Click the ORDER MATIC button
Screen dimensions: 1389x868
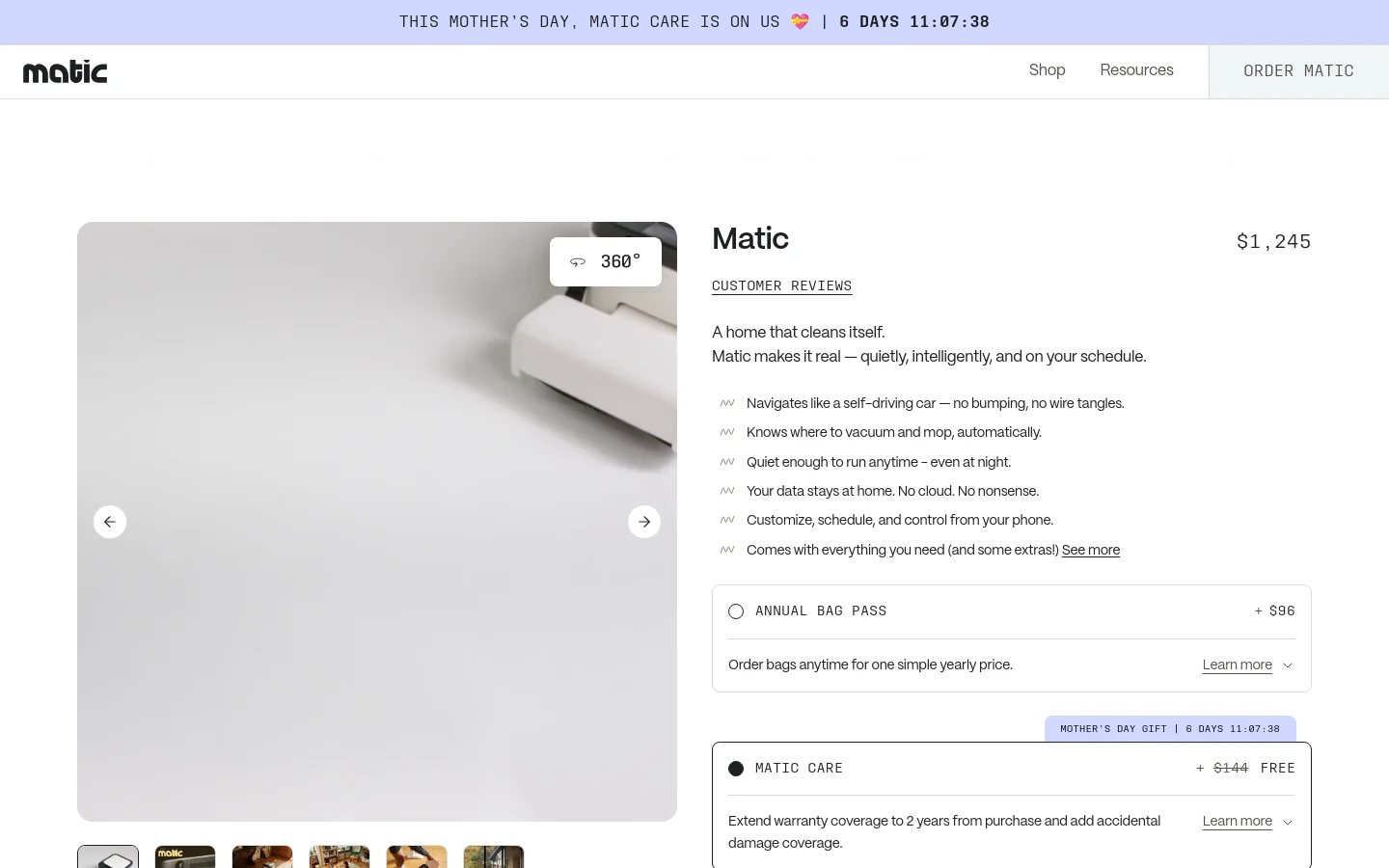point(1298,71)
